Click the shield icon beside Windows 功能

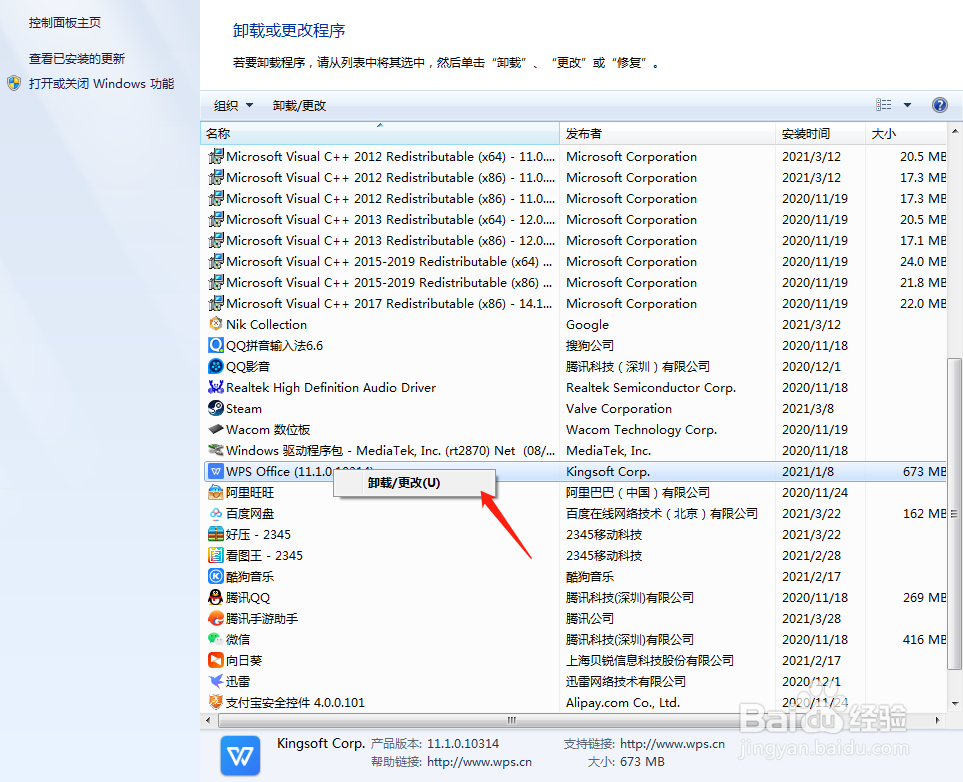[14, 84]
